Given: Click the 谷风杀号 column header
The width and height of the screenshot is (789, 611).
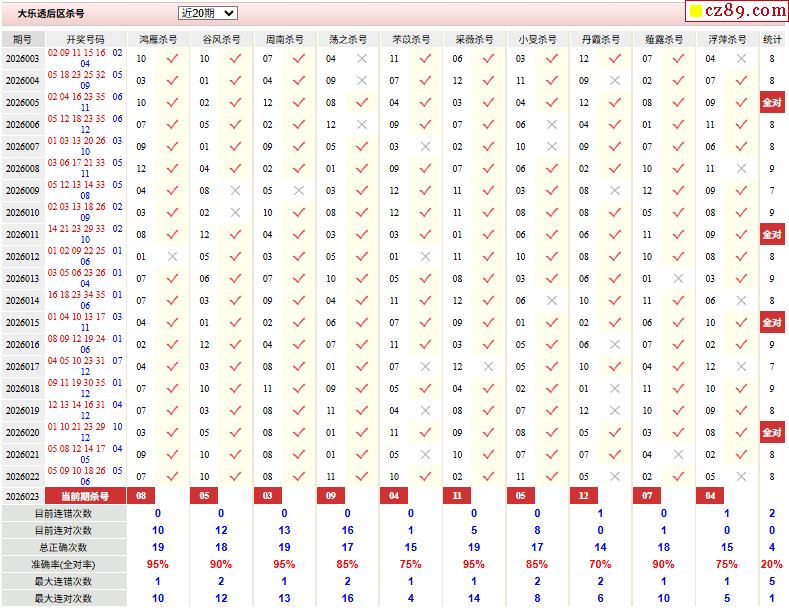Looking at the screenshot, I should (x=221, y=39).
